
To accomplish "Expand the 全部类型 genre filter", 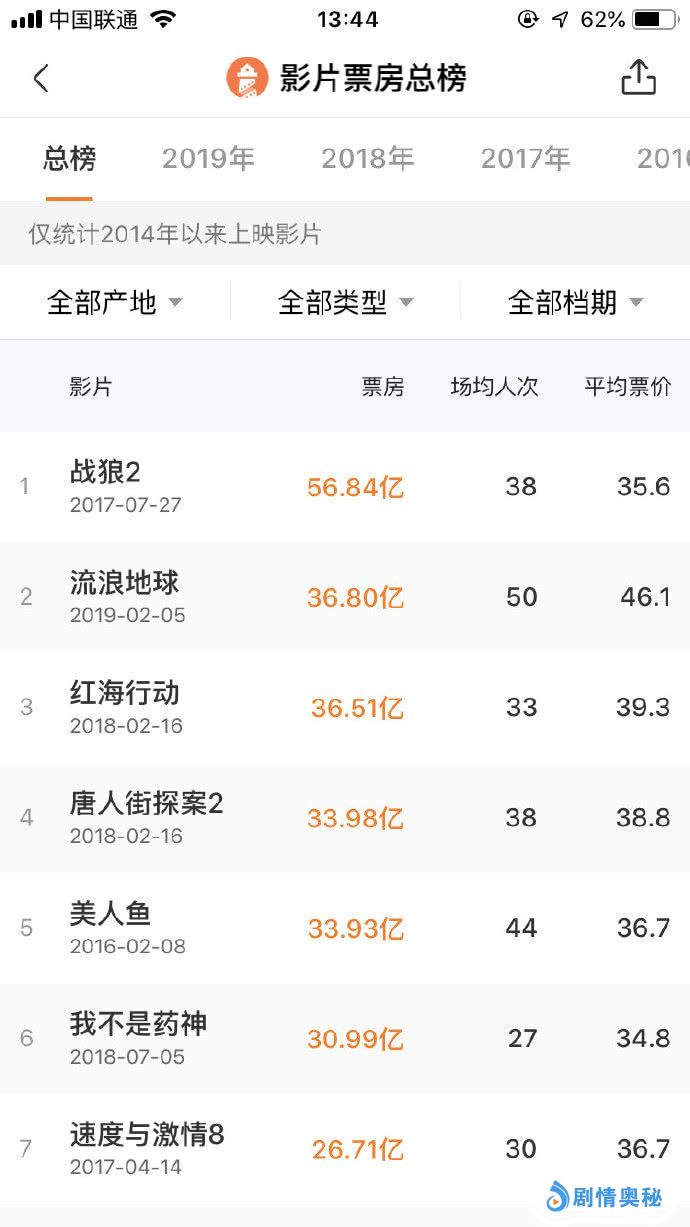I will [345, 302].
